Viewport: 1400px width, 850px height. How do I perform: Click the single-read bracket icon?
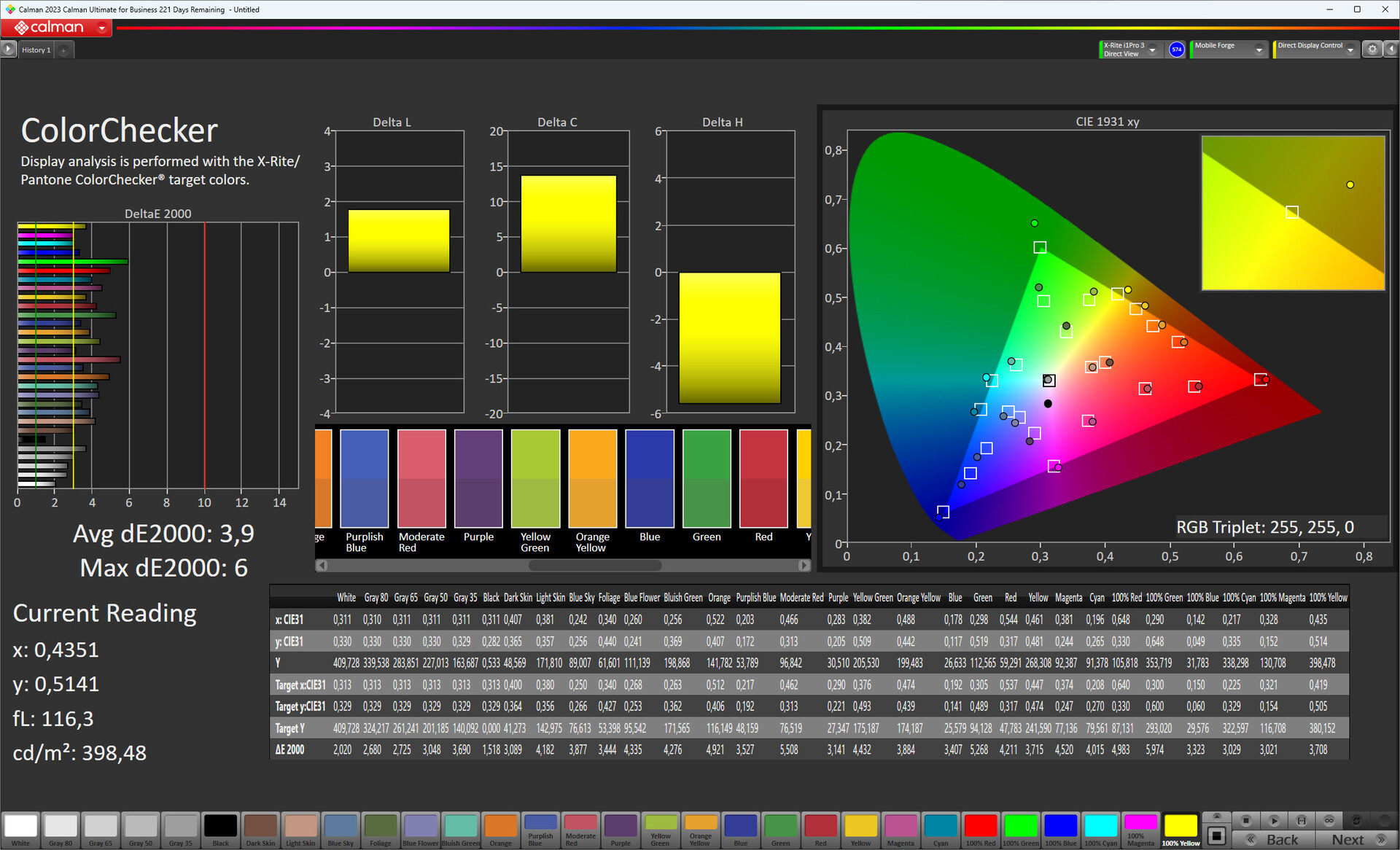click(x=1302, y=820)
